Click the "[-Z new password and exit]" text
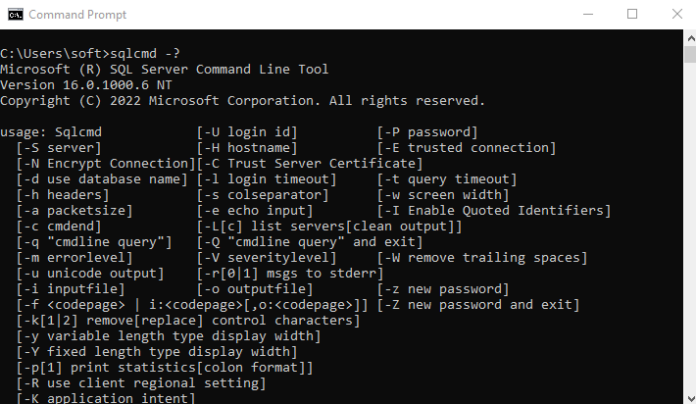The width and height of the screenshot is (696, 404). (479, 304)
